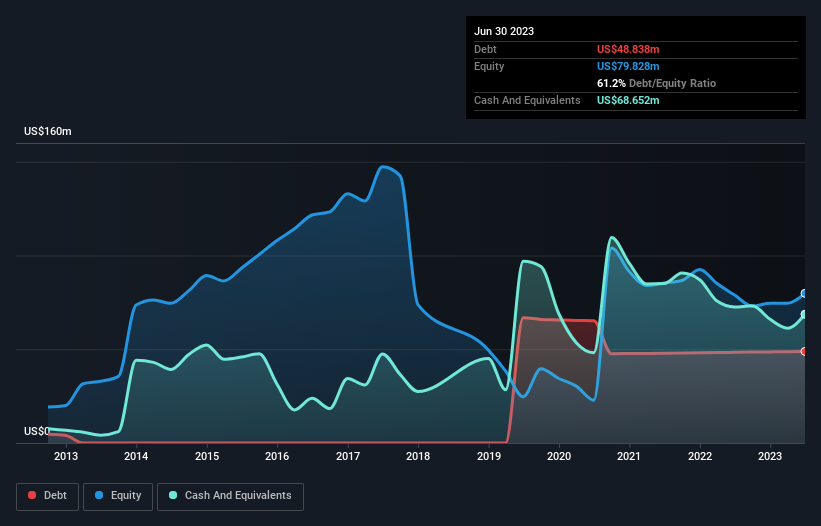This screenshot has width=821, height=526.
Task: Click the Jun 30 2023 tooltip date
Action: point(504,31)
